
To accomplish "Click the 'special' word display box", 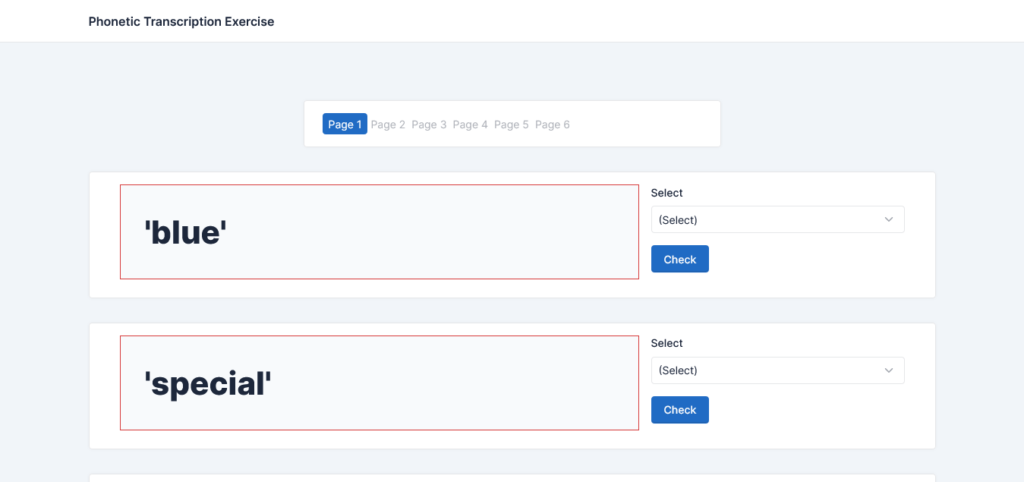I will tap(379, 383).
